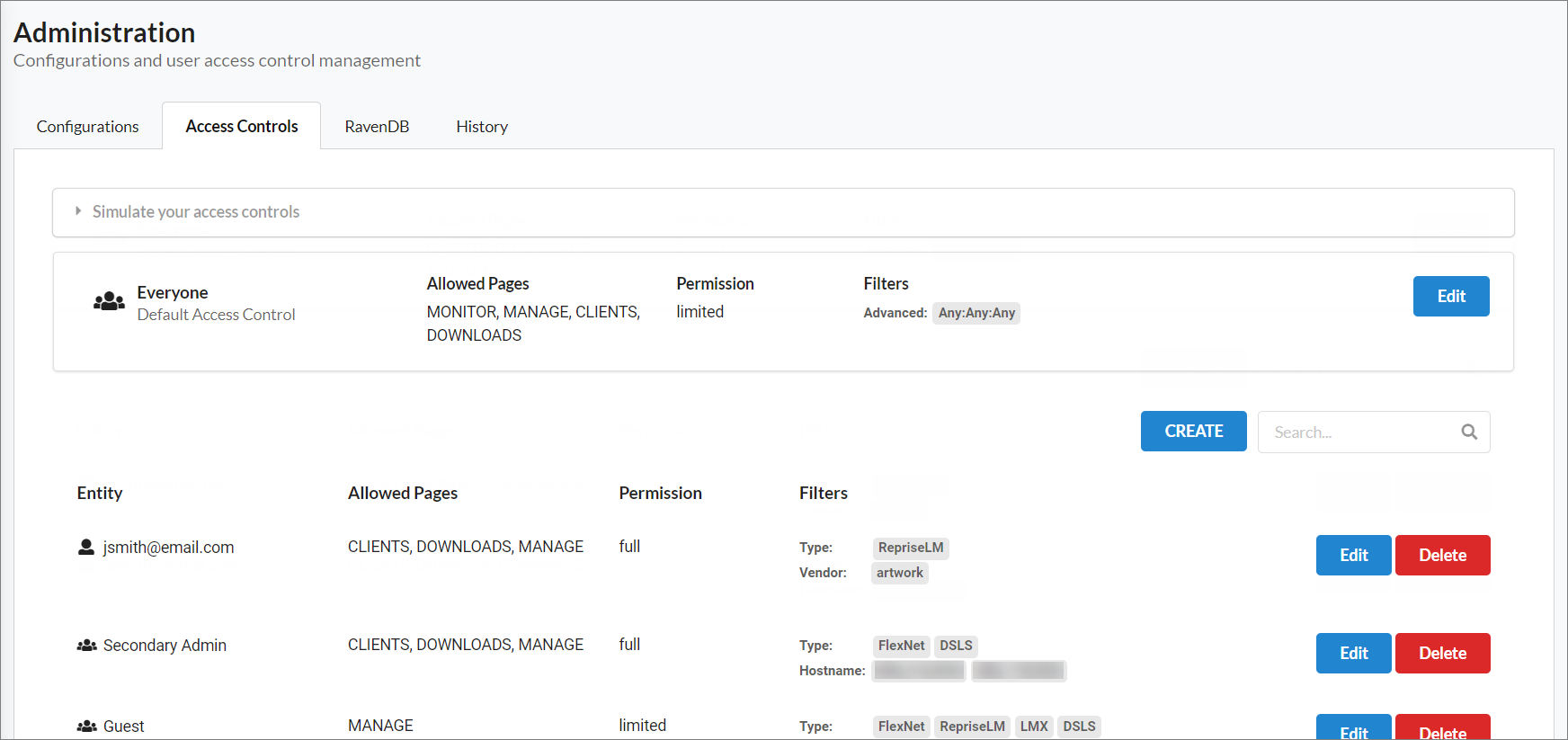Click the artwork vendor tag
Screen dimensions: 1568x740
pos(900,573)
